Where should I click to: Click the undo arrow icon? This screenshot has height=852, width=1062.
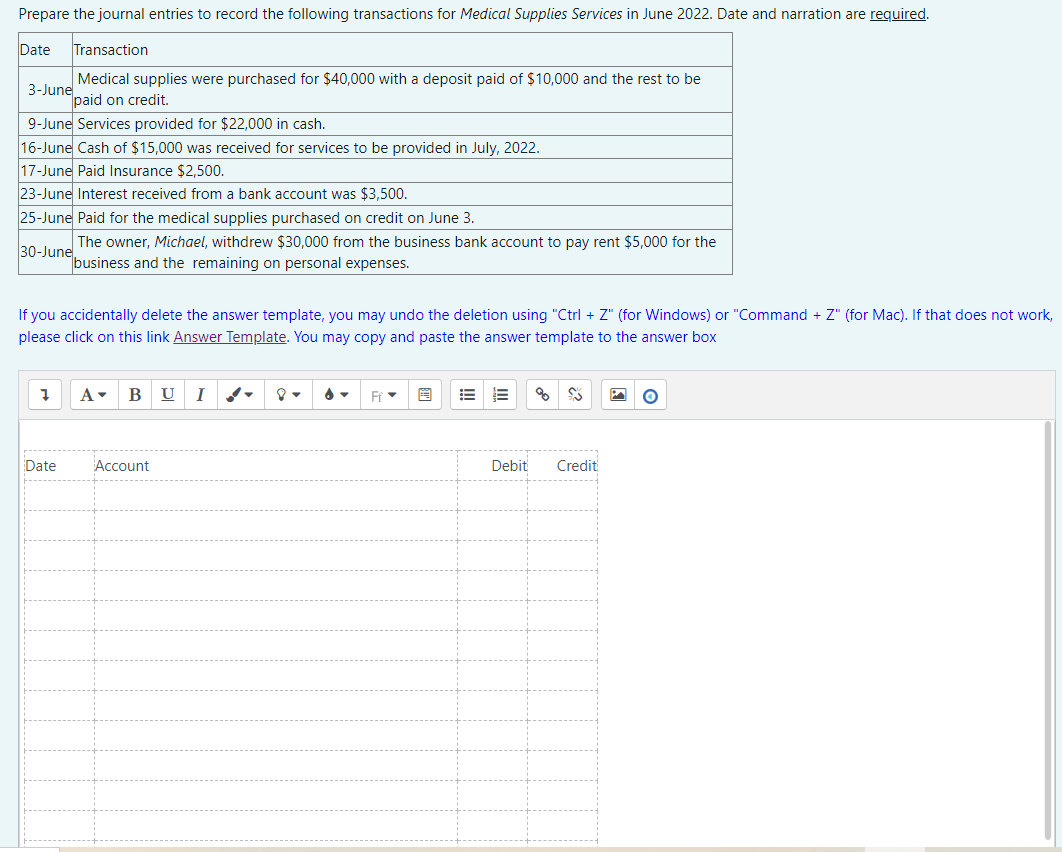pyautogui.click(x=44, y=394)
